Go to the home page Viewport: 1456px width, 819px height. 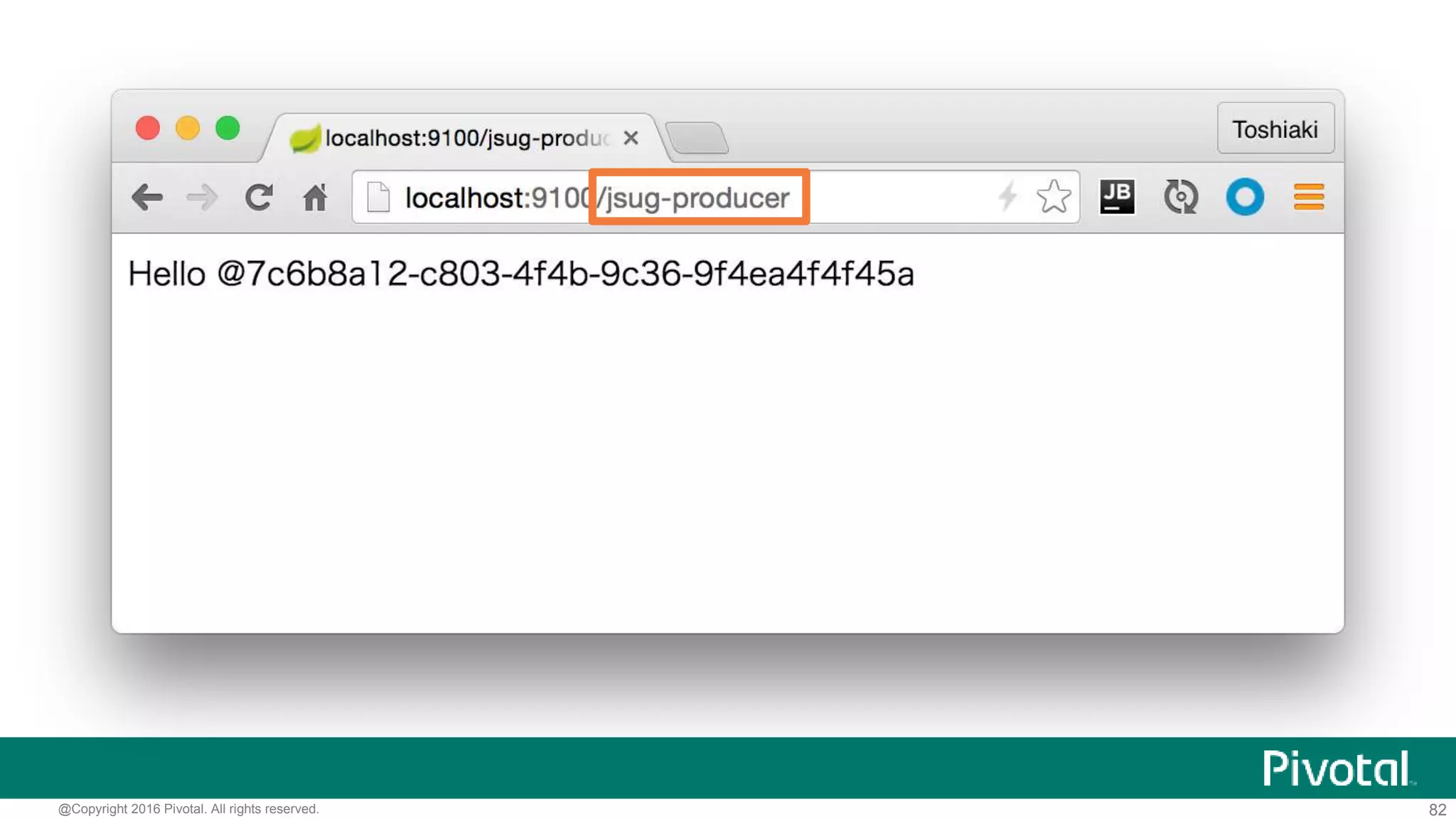tap(315, 198)
